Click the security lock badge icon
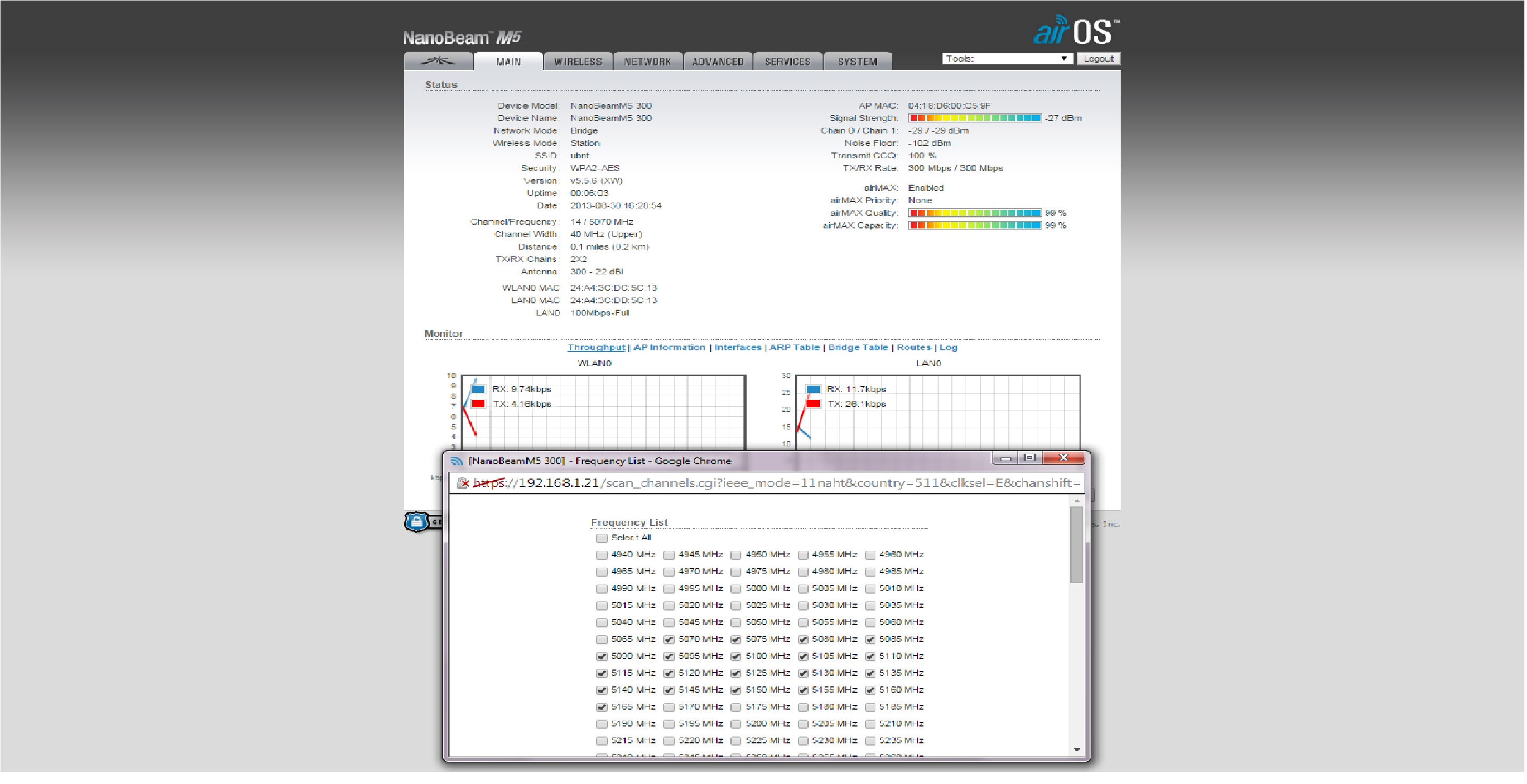This screenshot has height=784, width=1527. [417, 521]
